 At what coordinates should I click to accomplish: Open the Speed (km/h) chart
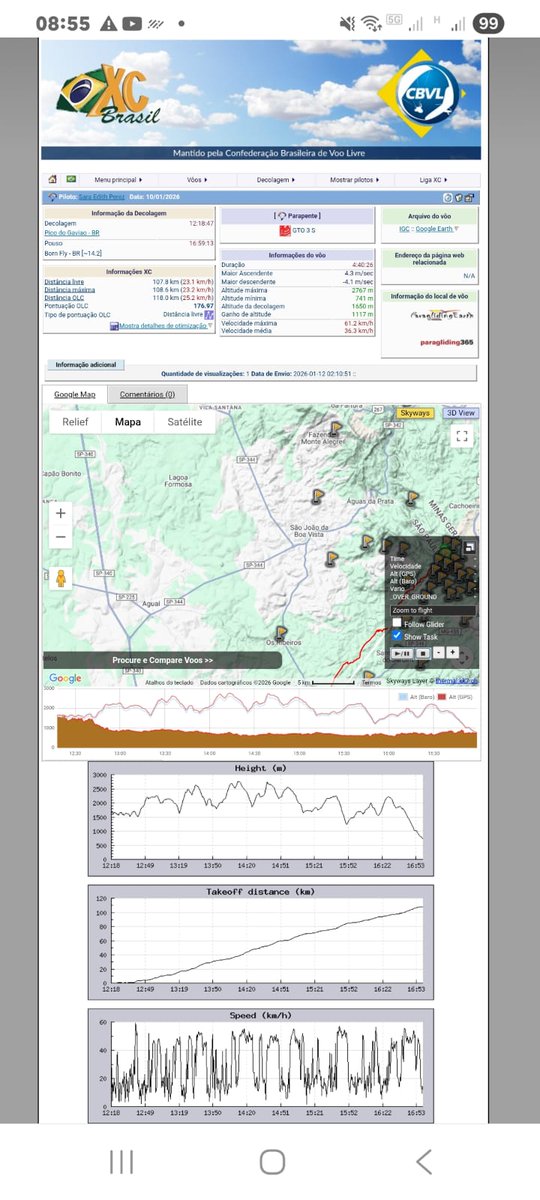(261, 1066)
